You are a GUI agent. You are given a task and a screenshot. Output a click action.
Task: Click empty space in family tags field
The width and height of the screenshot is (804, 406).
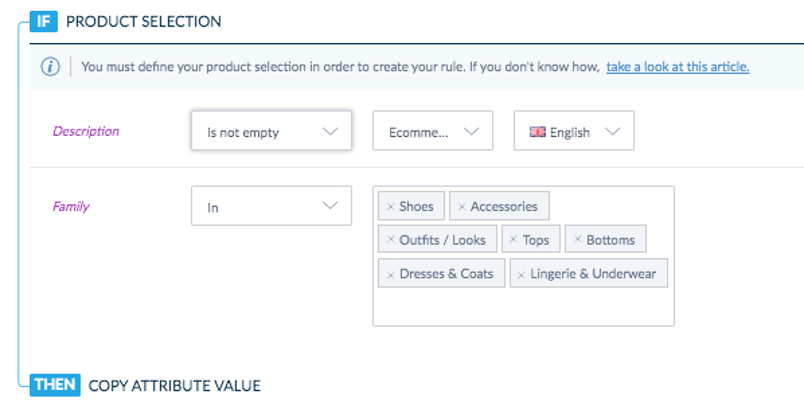tap(523, 307)
